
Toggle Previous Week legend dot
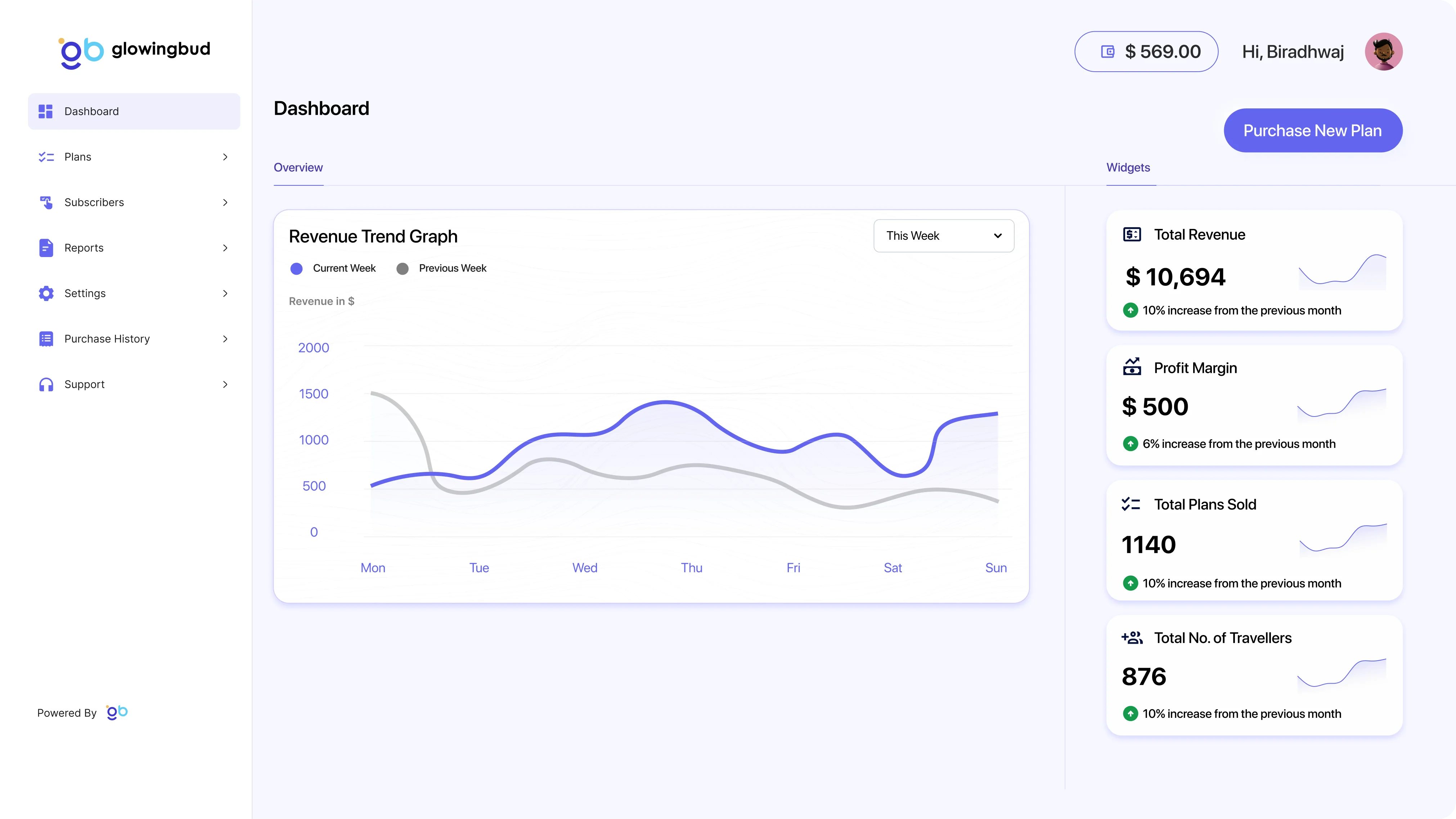pyautogui.click(x=403, y=269)
